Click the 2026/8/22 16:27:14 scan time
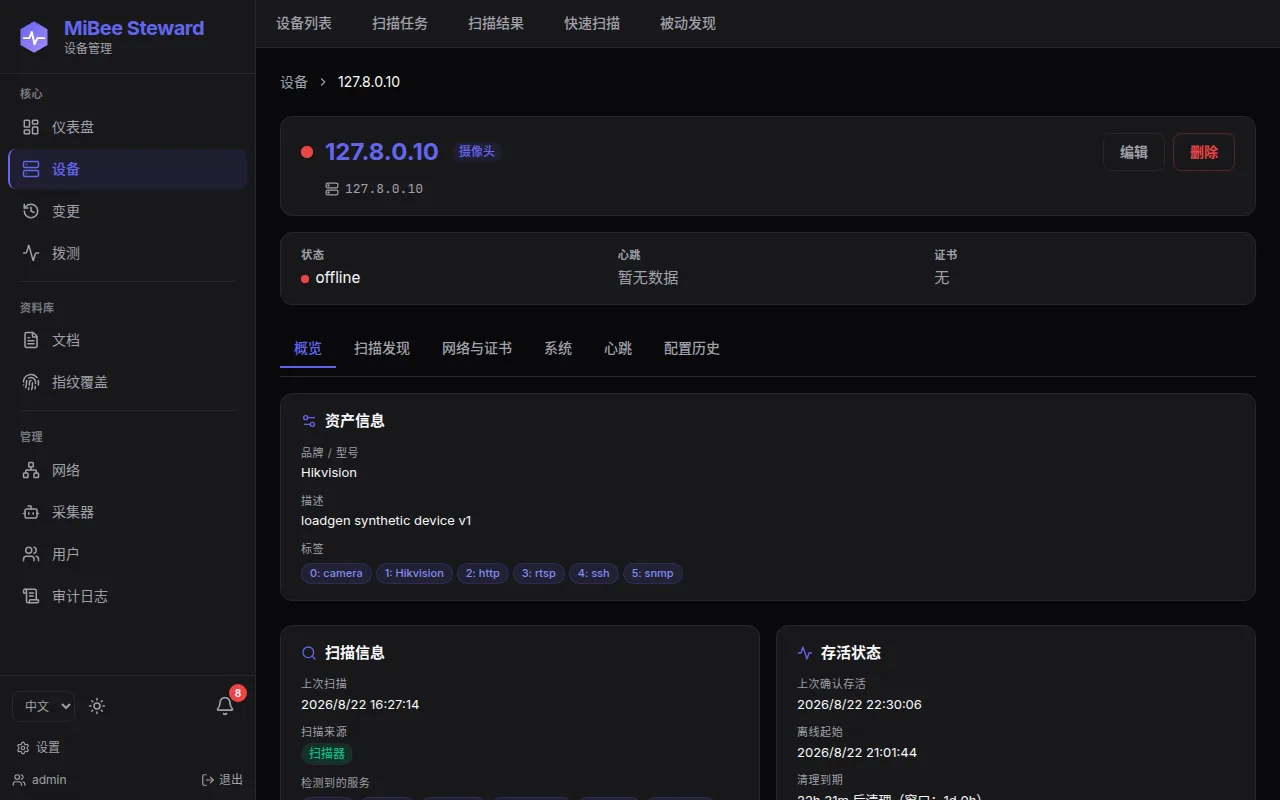The width and height of the screenshot is (1280, 800). pyautogui.click(x=360, y=704)
